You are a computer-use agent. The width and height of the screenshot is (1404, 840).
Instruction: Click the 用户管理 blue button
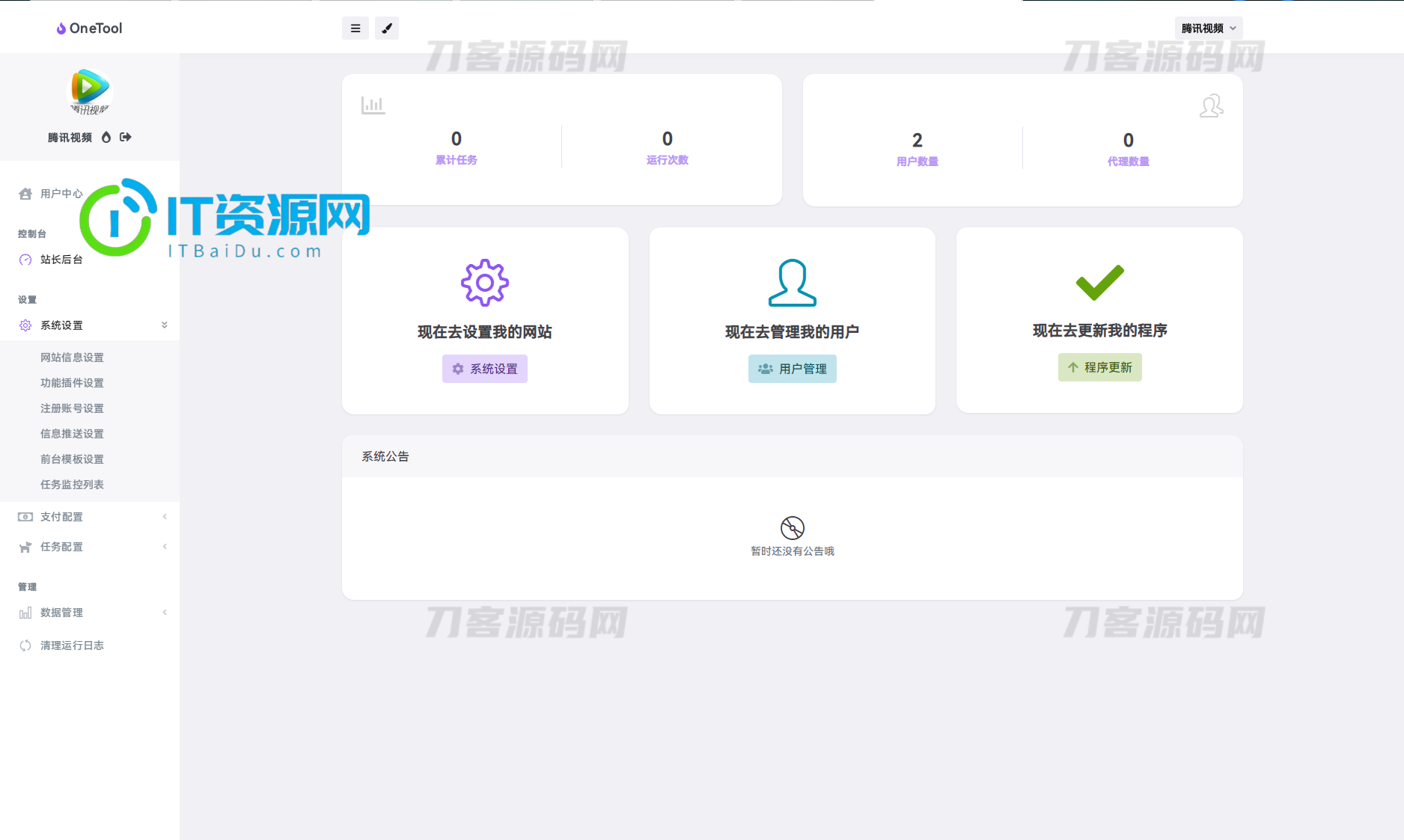pos(793,369)
